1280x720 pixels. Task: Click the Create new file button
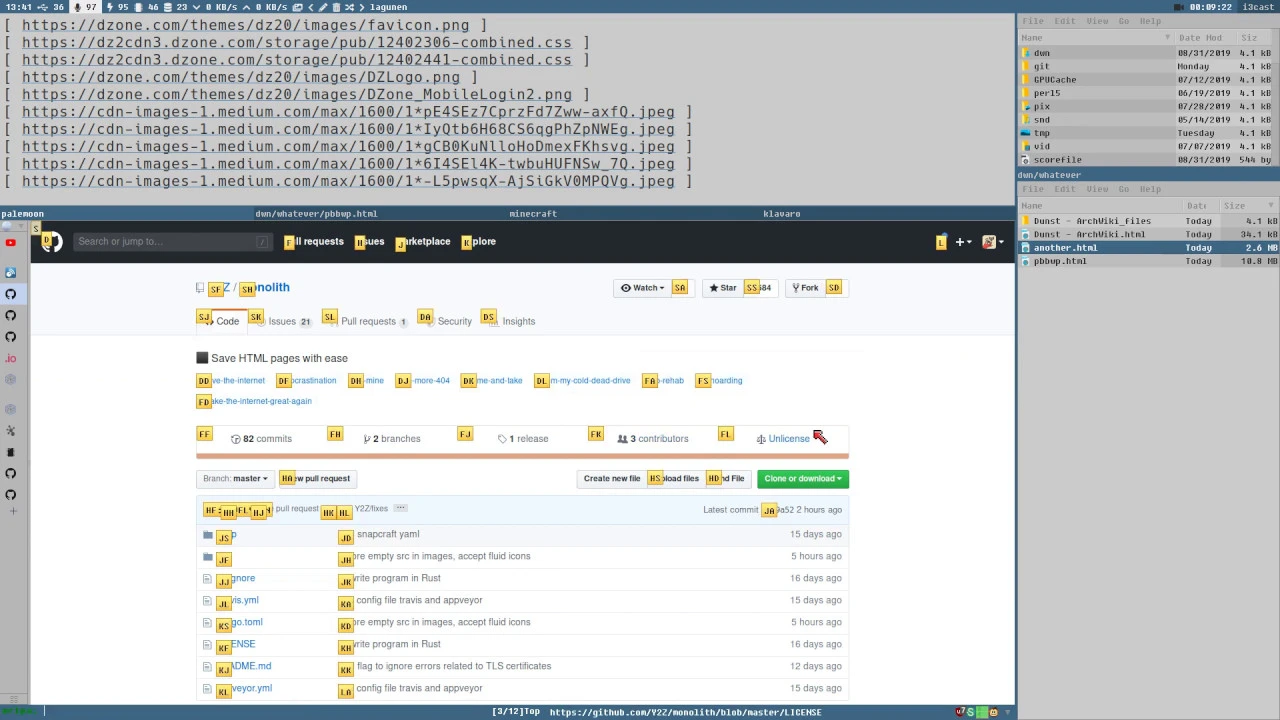612,479
